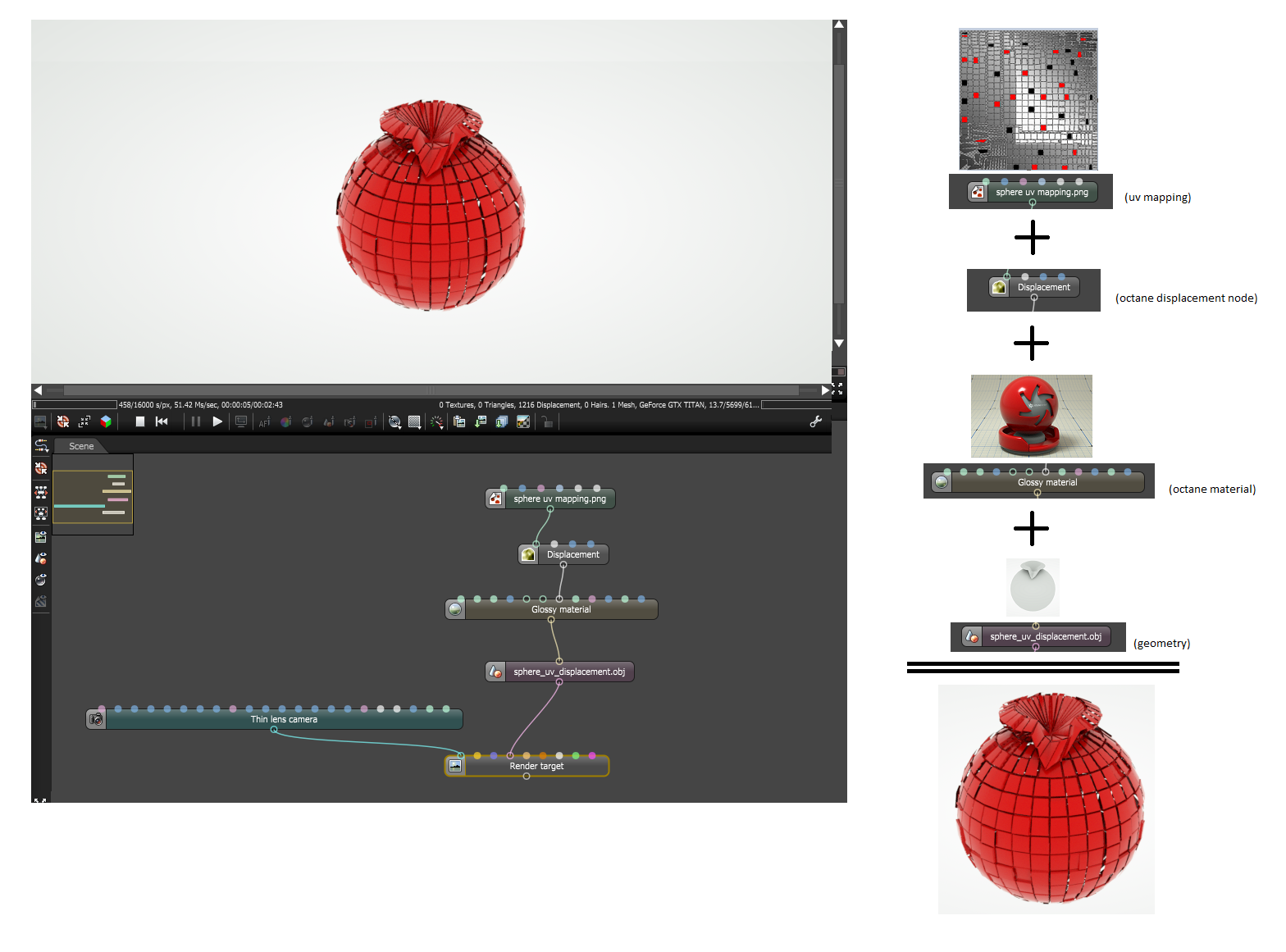Click the RGB cube icon in render toolbar
Viewport: 1286px width, 952px height.
click(106, 421)
